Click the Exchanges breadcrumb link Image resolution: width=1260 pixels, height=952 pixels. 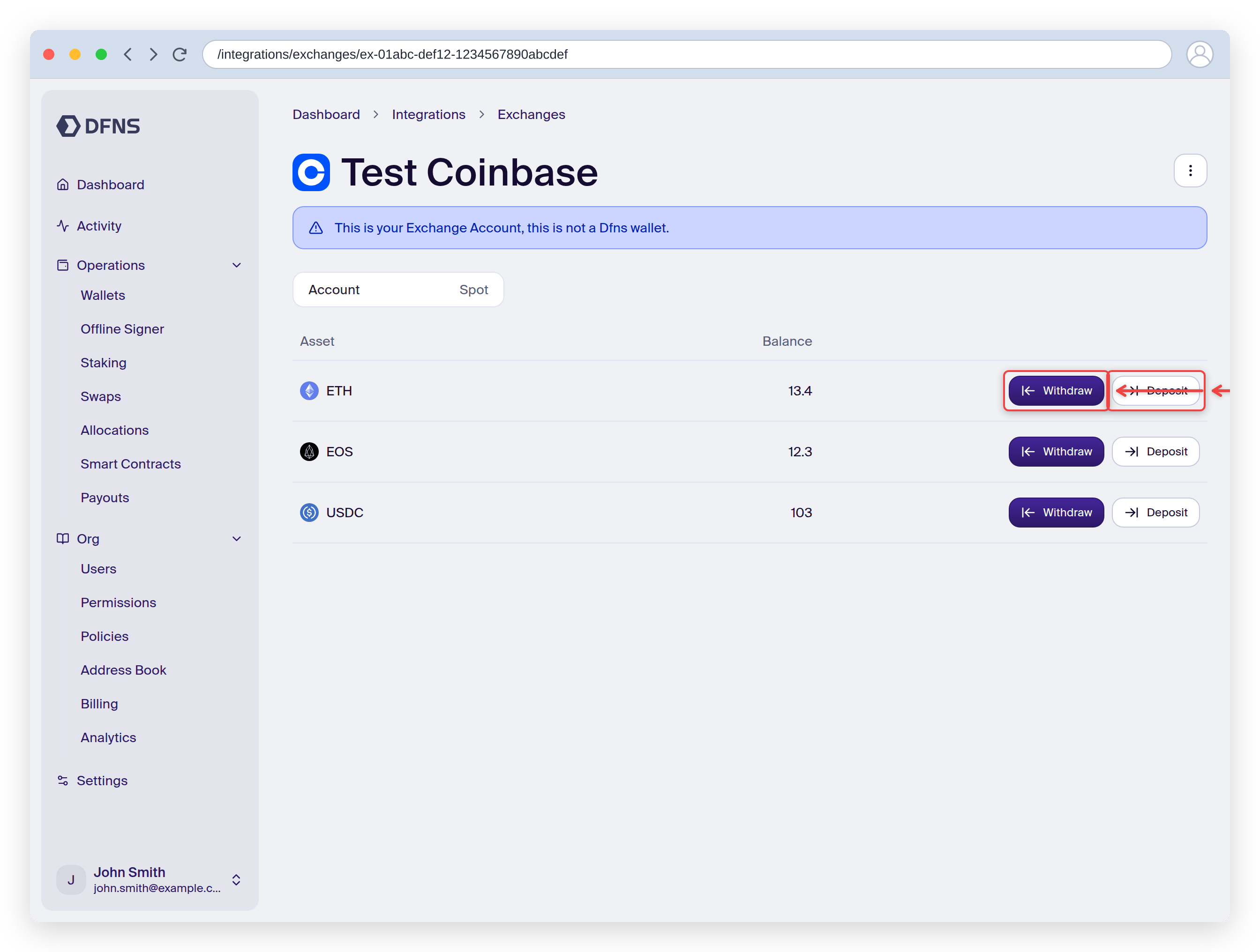point(531,114)
